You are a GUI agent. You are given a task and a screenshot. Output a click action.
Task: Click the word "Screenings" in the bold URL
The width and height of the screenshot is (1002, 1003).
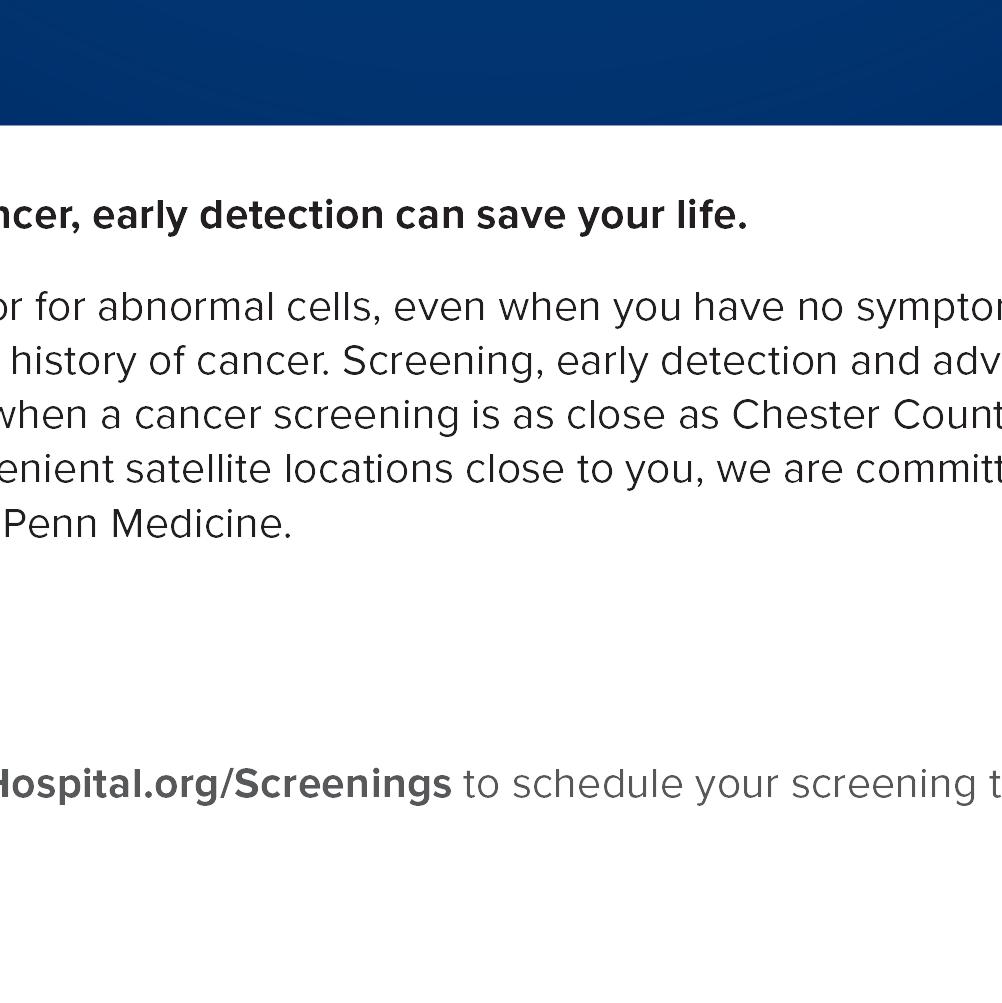tap(342, 784)
